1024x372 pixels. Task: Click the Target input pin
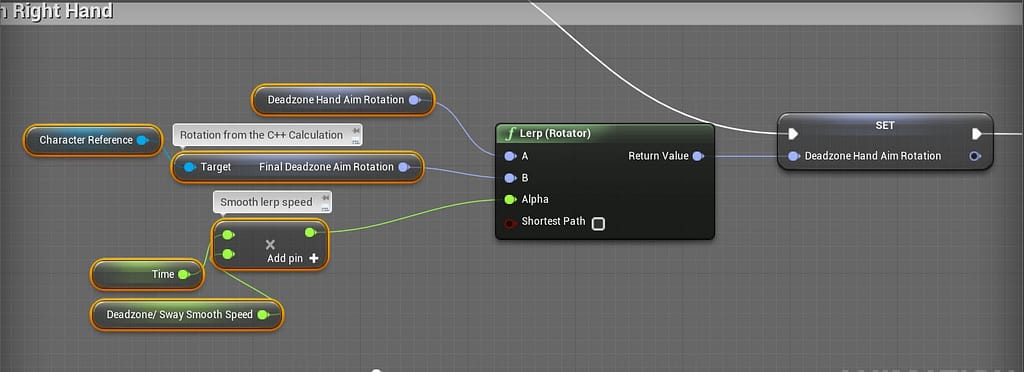[189, 167]
